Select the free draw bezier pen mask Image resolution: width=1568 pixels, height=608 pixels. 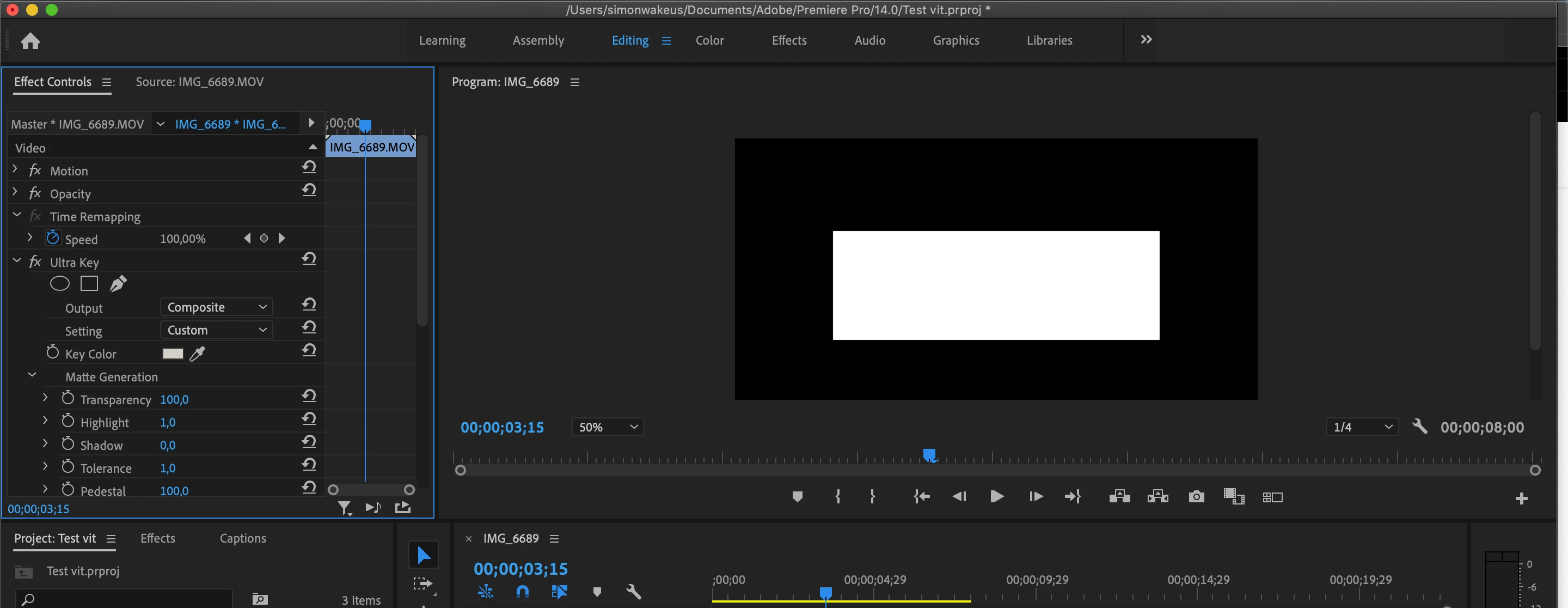(x=118, y=283)
